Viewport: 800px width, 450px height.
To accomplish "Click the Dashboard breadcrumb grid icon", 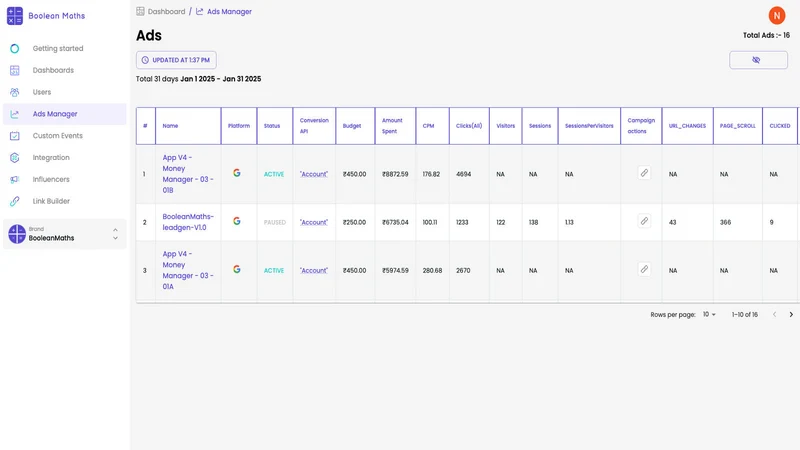I will (x=140, y=11).
